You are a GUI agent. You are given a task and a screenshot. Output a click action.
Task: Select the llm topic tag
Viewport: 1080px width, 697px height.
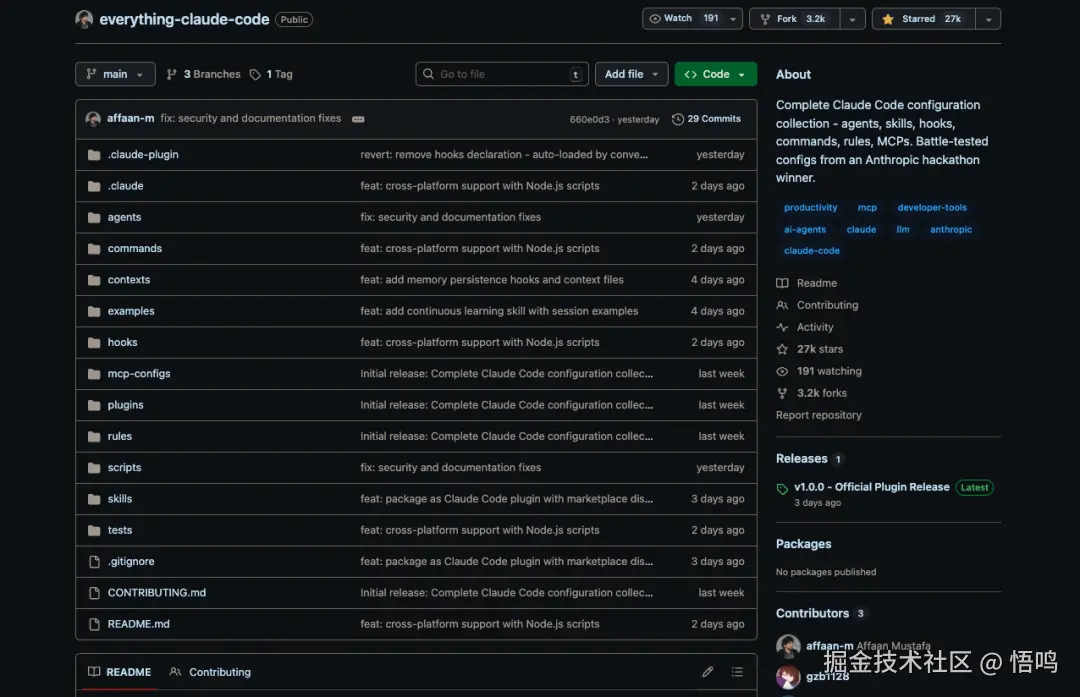click(x=902, y=229)
